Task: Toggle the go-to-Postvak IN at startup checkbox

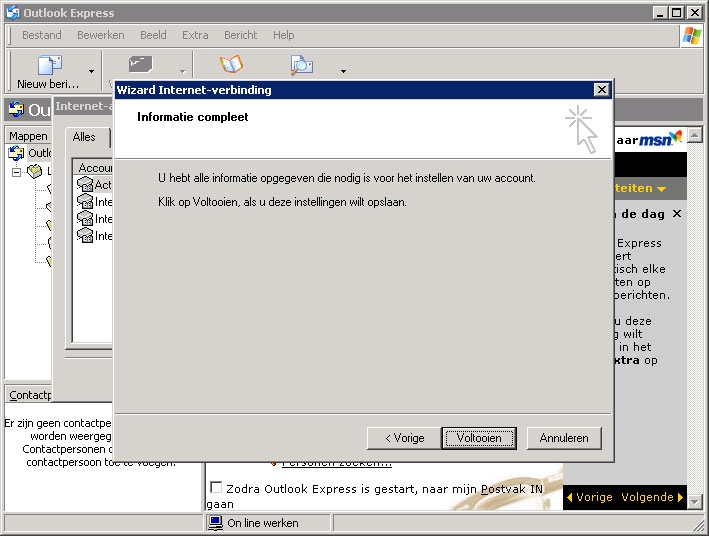Action: [217, 488]
